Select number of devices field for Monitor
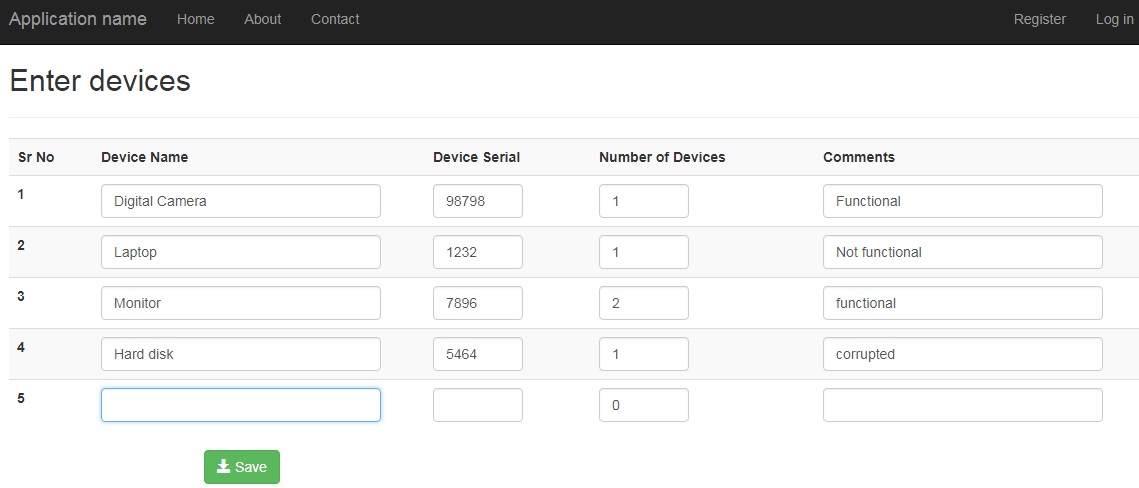The height and width of the screenshot is (488, 1139). point(644,303)
